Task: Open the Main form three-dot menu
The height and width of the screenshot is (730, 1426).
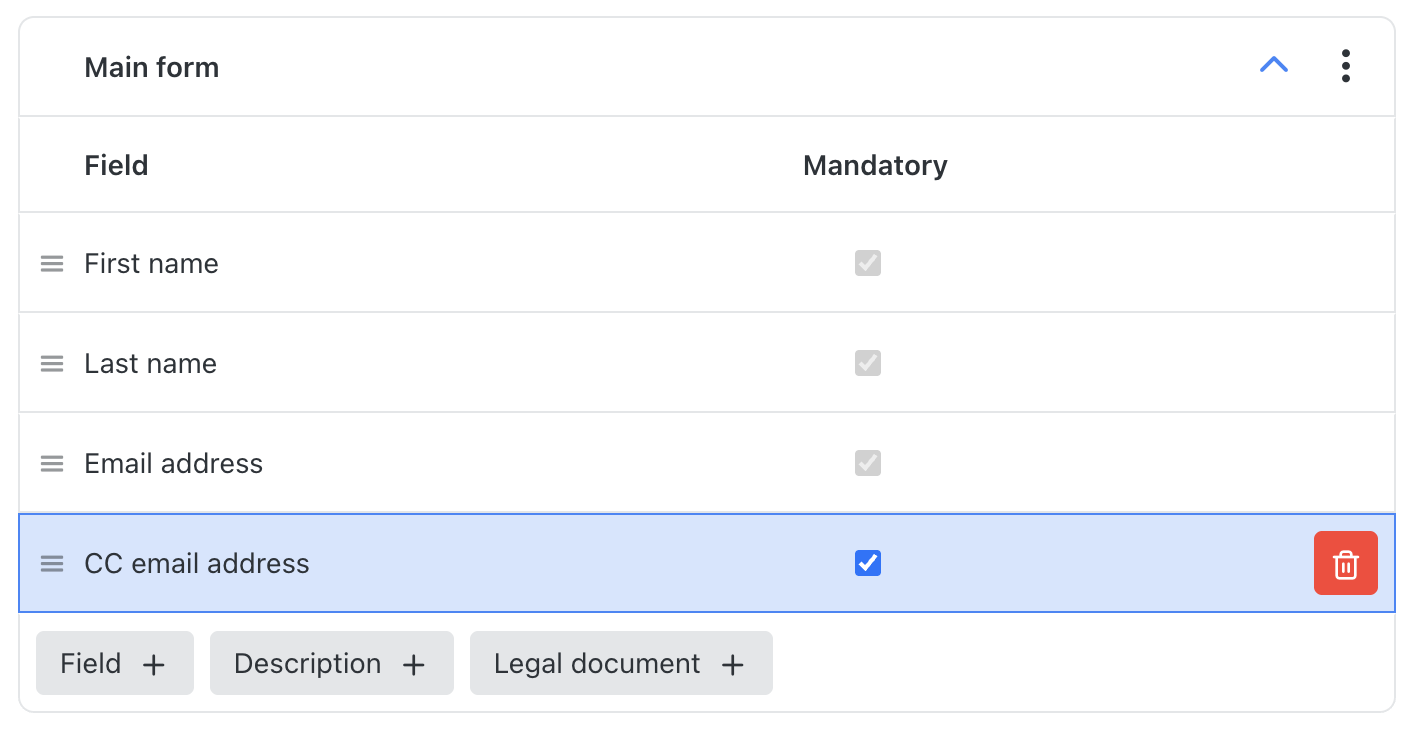Action: (1346, 66)
